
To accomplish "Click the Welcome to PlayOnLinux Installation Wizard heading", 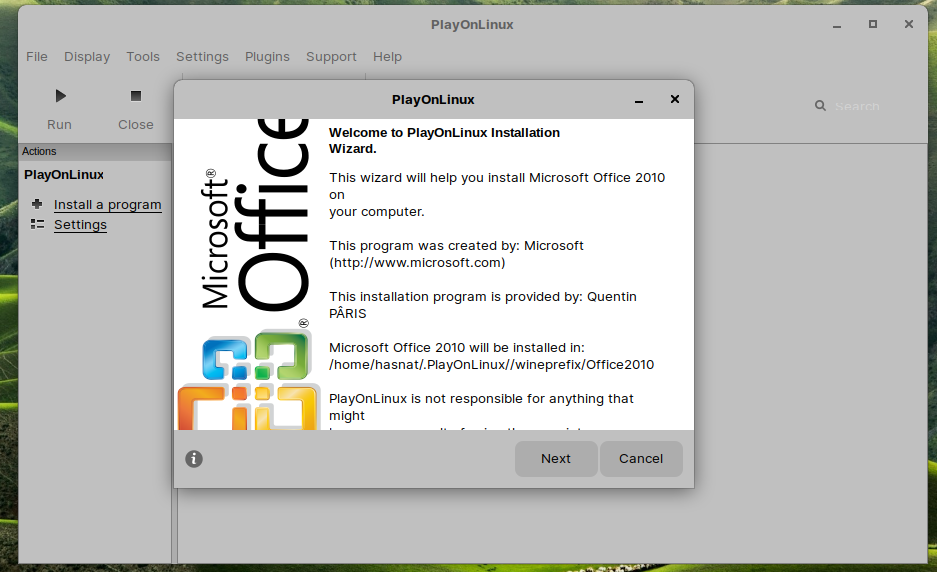I will 444,140.
